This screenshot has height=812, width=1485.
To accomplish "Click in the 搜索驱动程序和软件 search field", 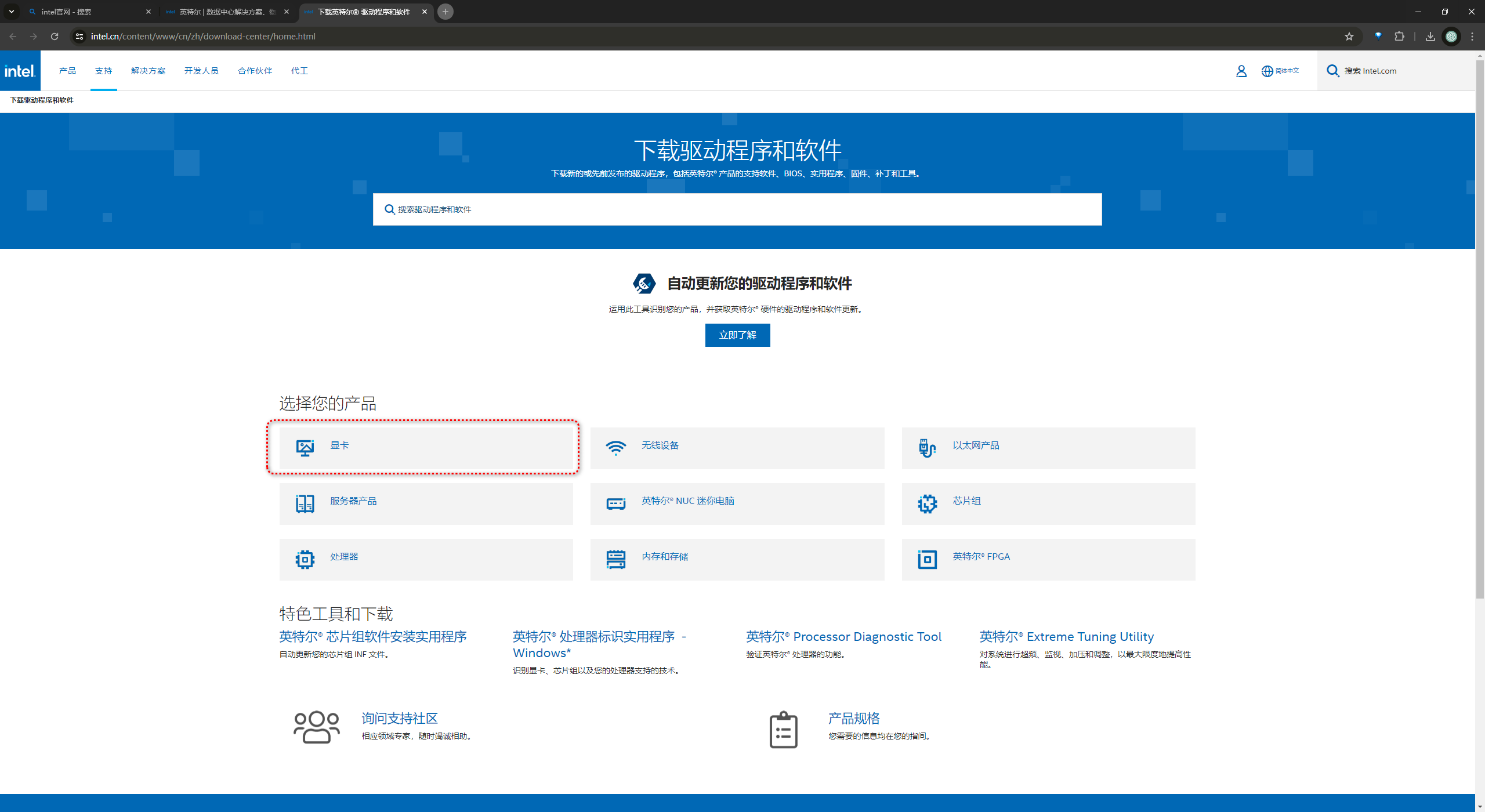I will pyautogui.click(x=737, y=209).
